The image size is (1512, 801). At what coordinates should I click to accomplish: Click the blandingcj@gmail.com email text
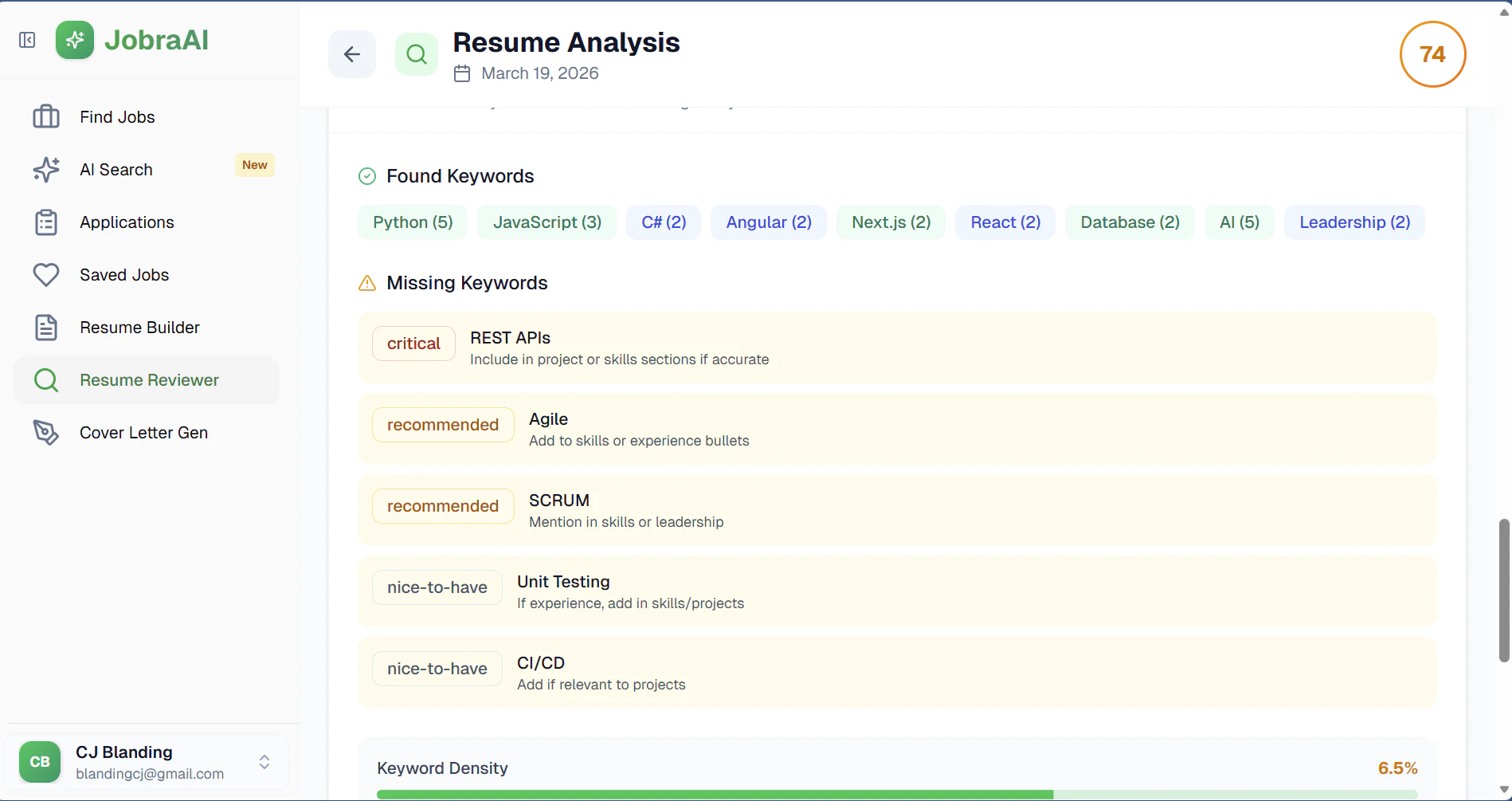[150, 774]
